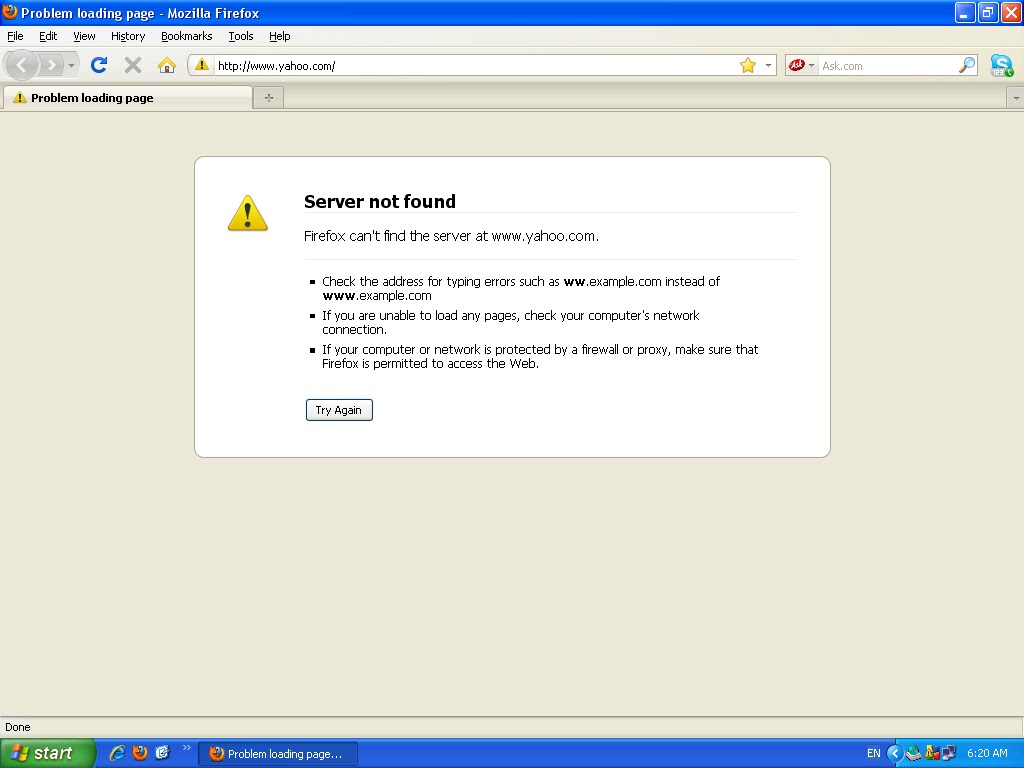Click the EN language indicator
Image resolution: width=1024 pixels, height=768 pixels.
pyautogui.click(x=874, y=753)
